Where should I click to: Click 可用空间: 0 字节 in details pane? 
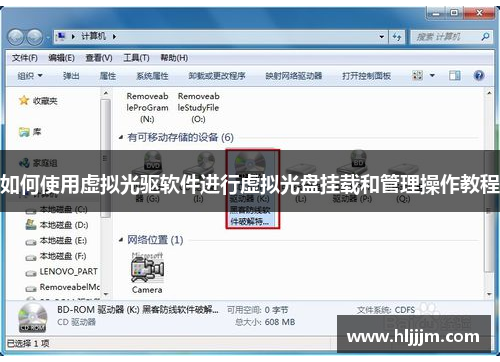[258, 310]
